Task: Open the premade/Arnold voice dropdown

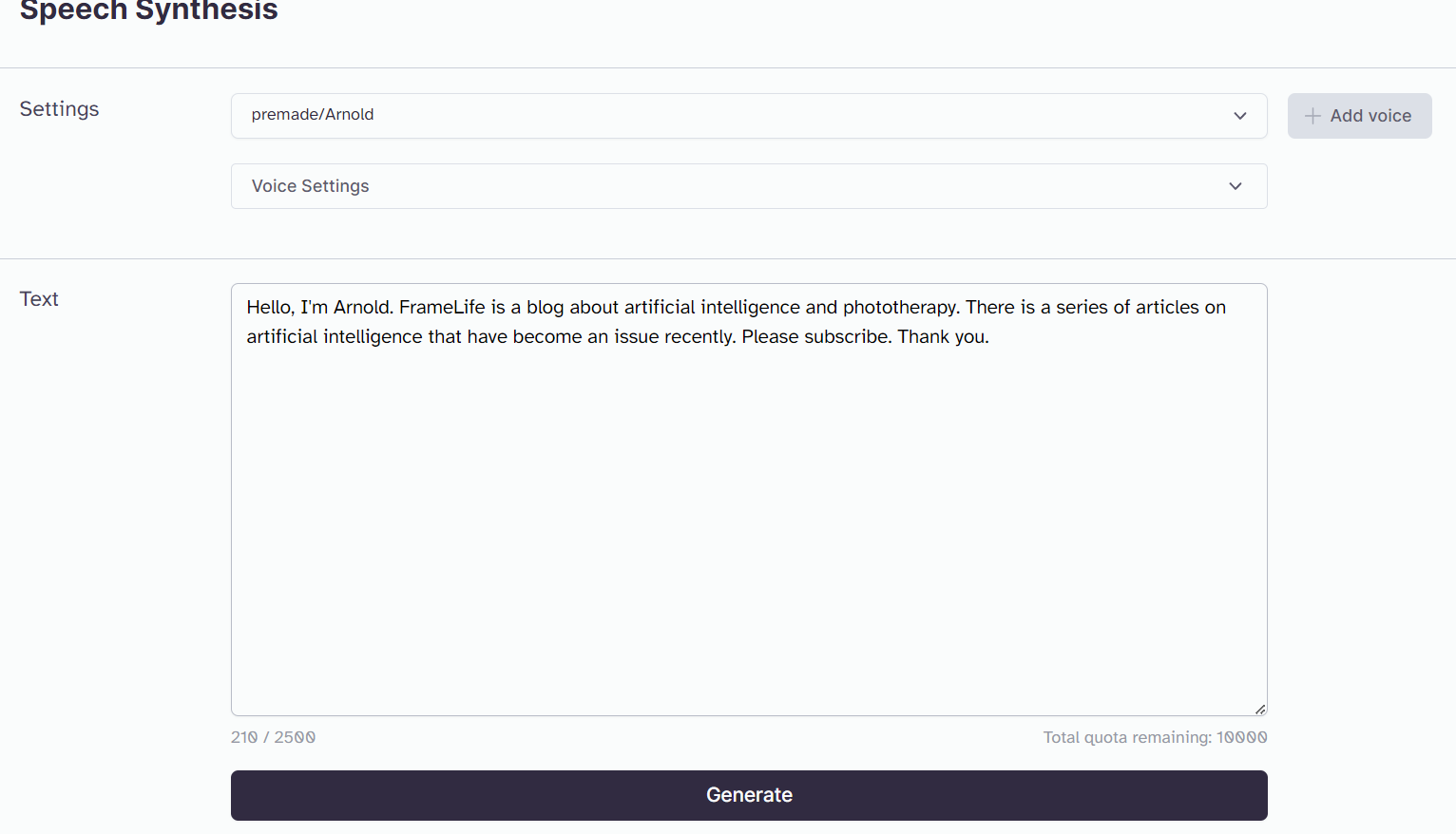Action: coord(749,116)
